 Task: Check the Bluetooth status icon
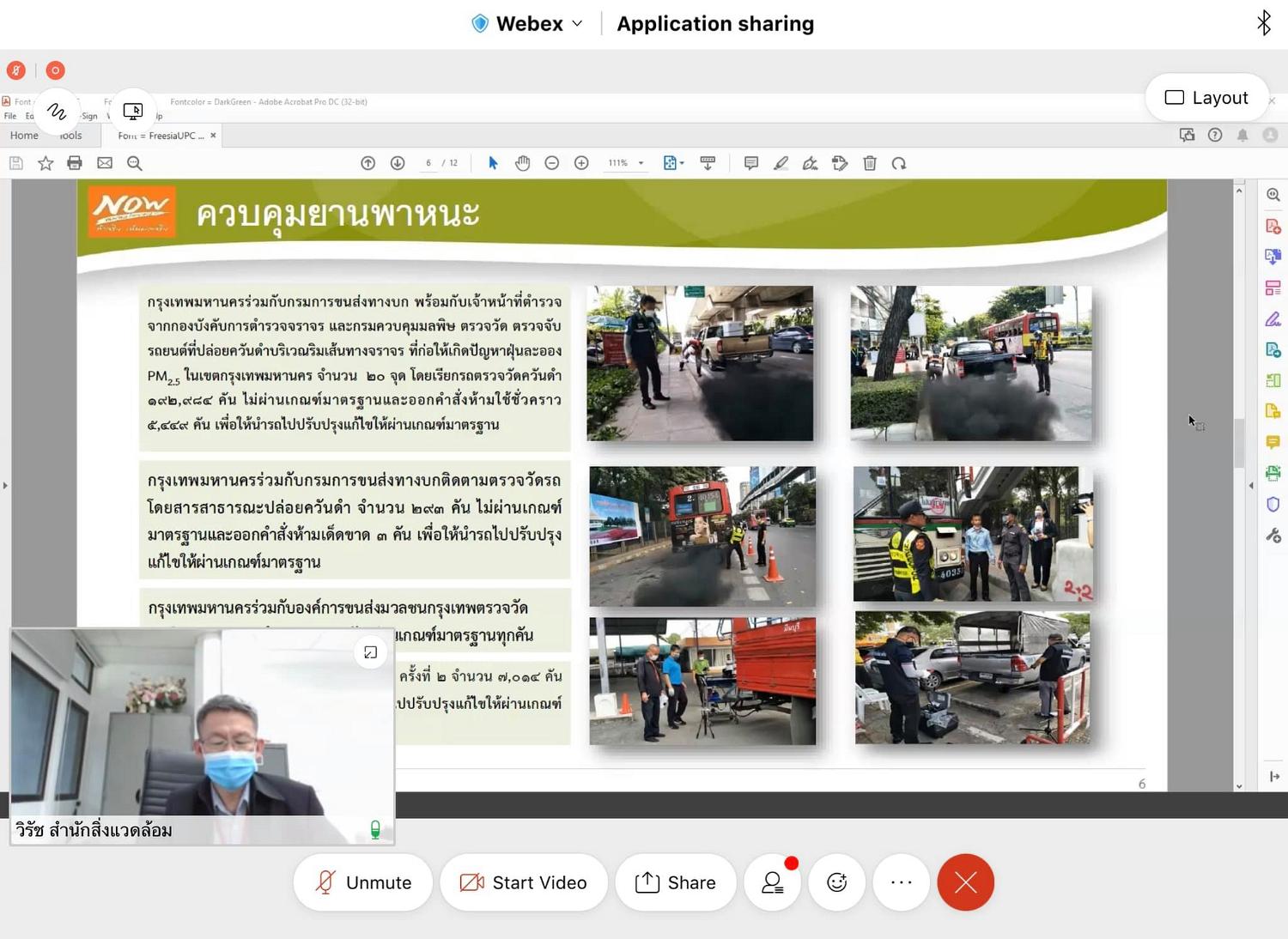click(x=1263, y=23)
